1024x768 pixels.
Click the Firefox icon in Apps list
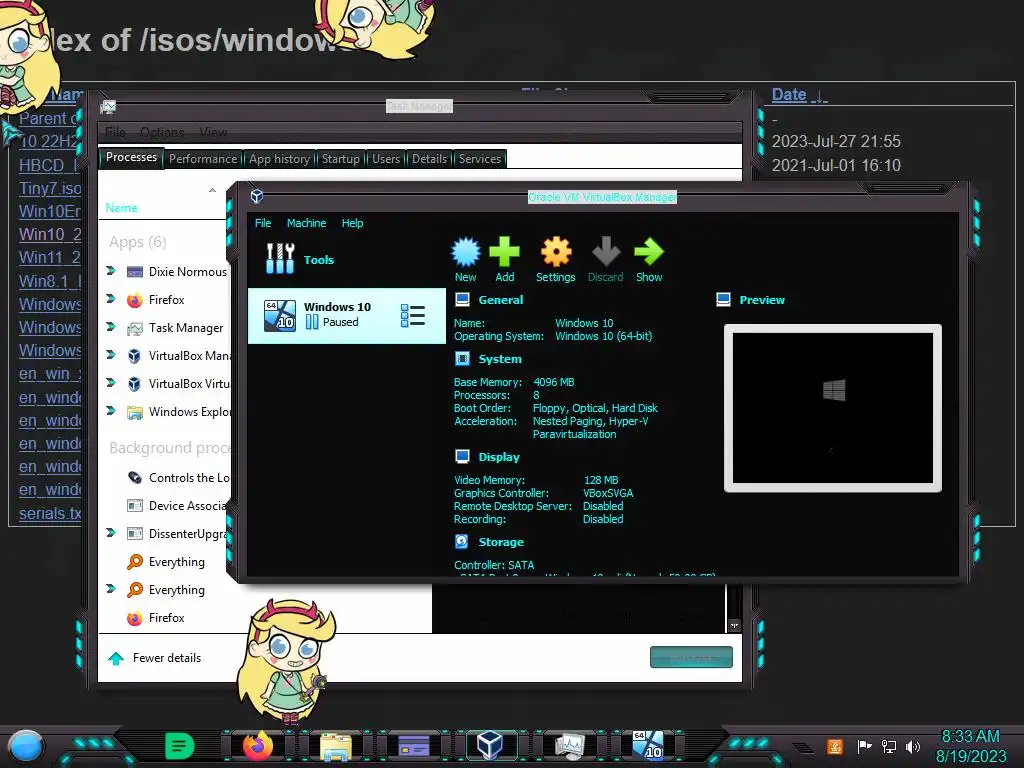click(135, 300)
